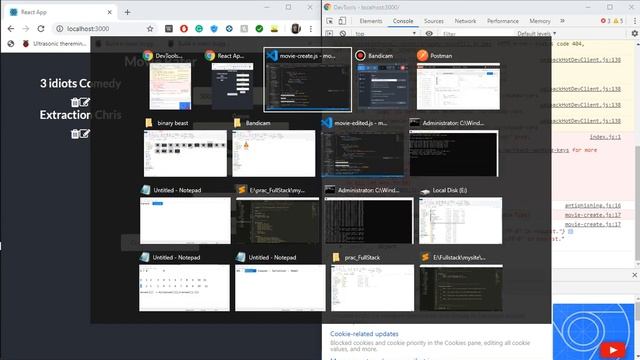Screen dimensions: 640x360
Task: Switch to the Elements tab in DevTools
Action: point(371,21)
